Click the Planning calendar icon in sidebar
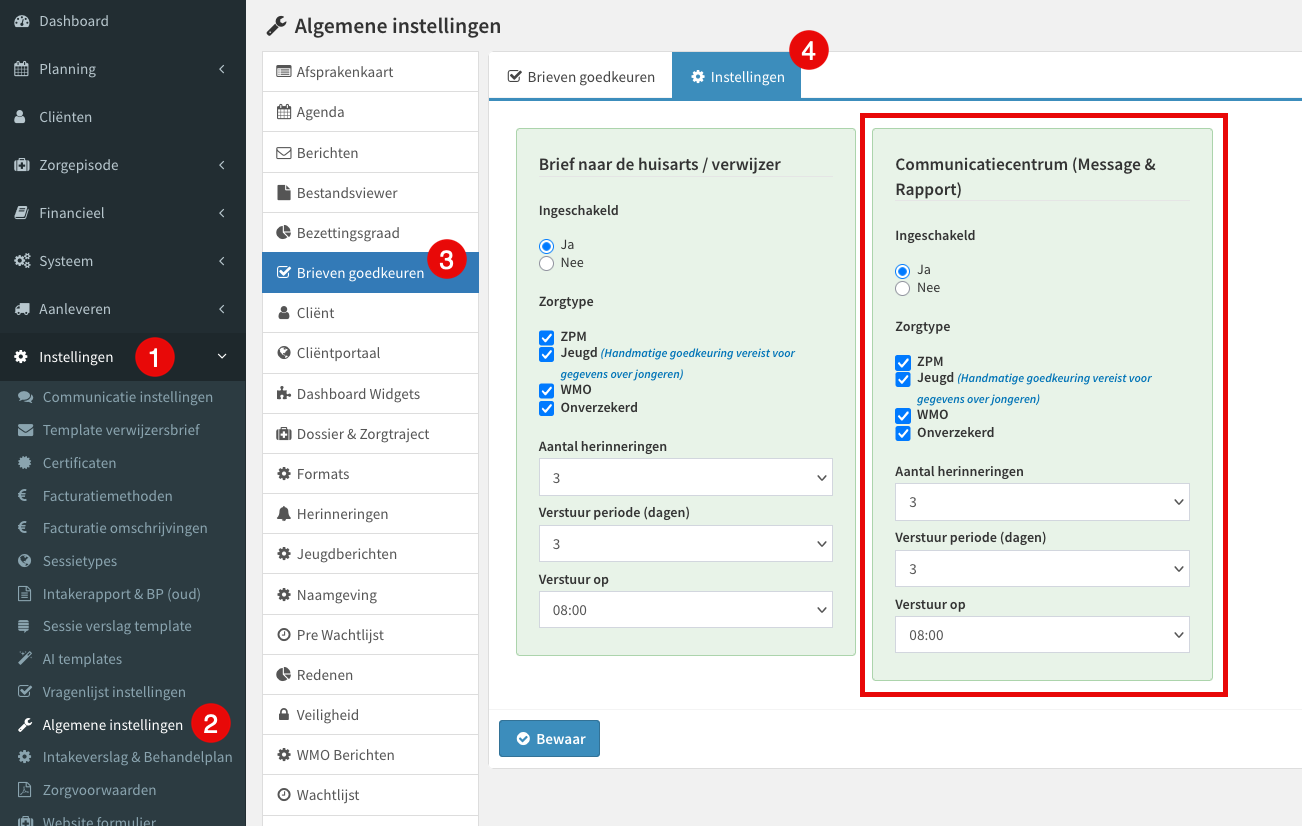Screen dimensions: 1302x826 (21, 69)
